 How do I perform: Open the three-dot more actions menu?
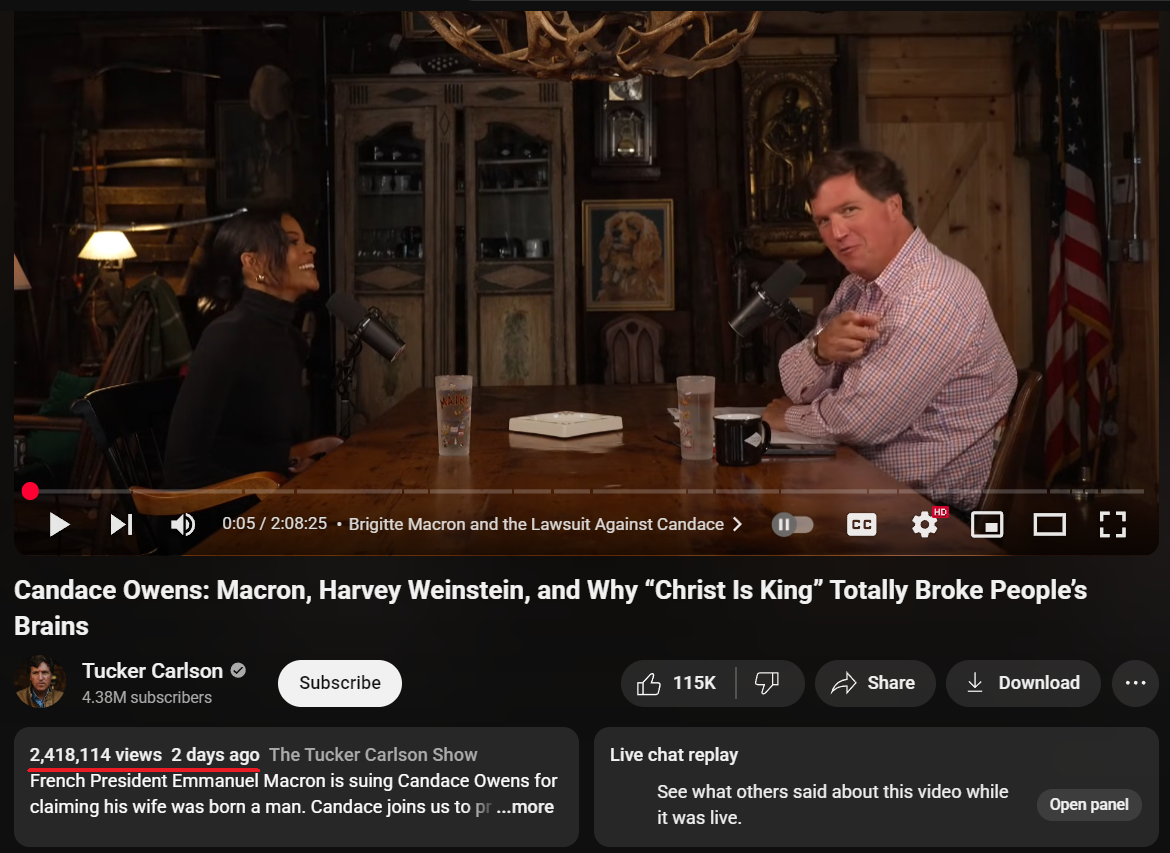click(1135, 683)
